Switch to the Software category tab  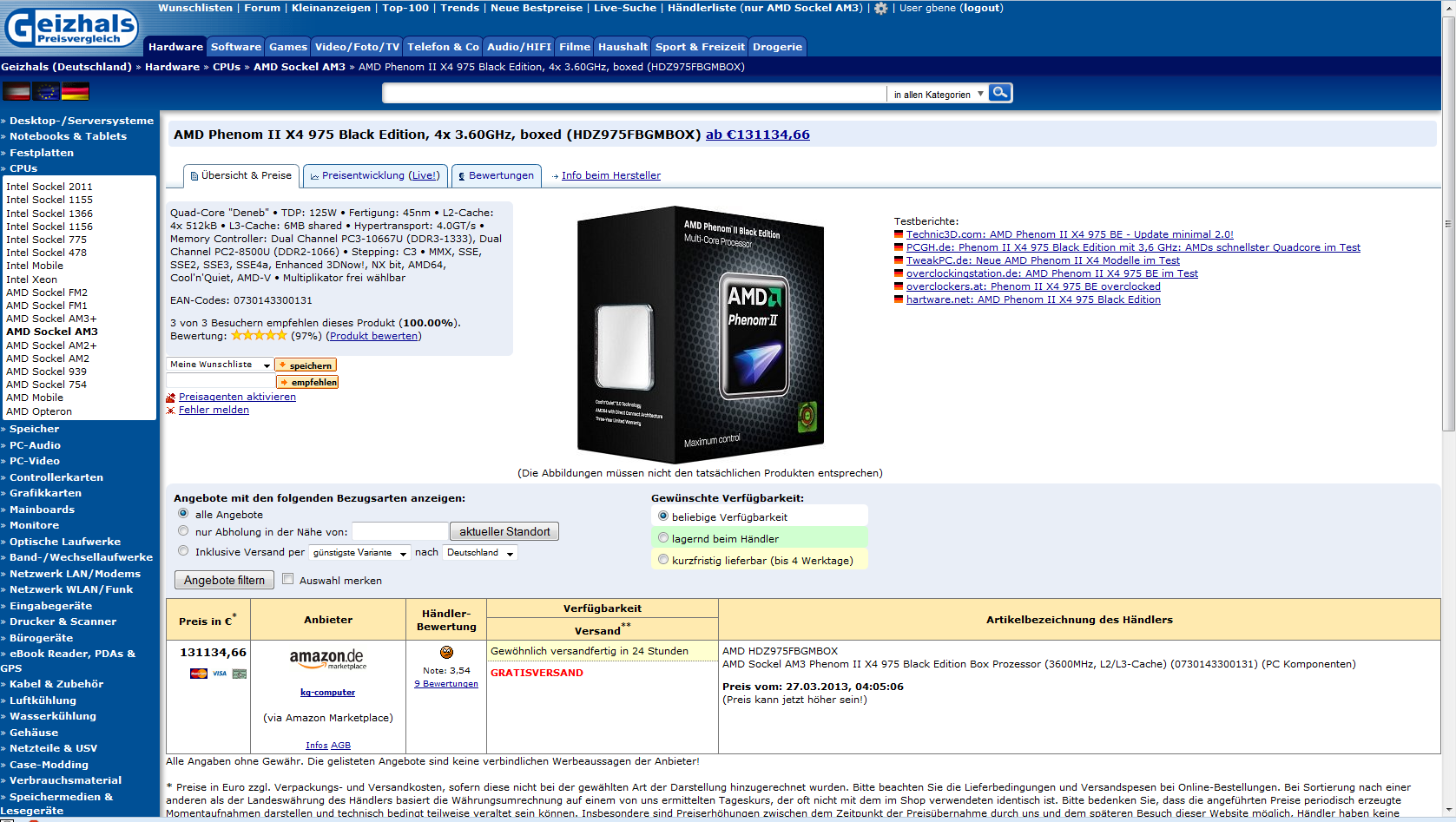236,47
